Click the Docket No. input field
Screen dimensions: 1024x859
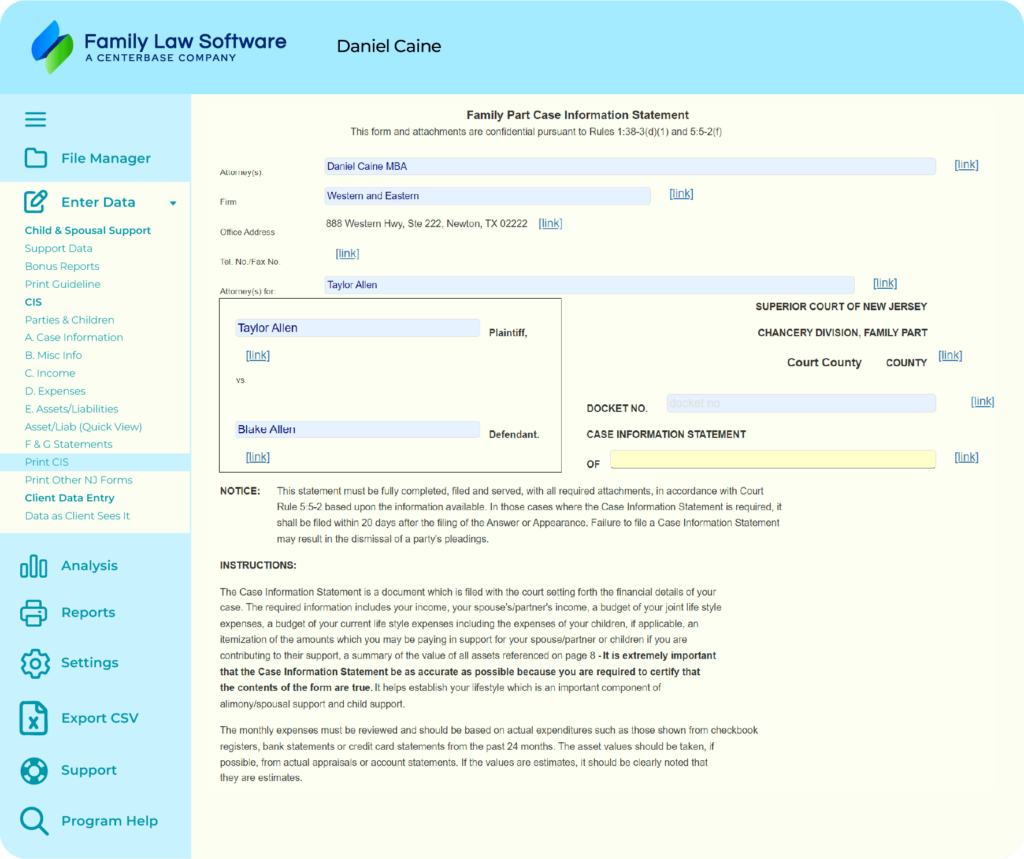pos(800,403)
